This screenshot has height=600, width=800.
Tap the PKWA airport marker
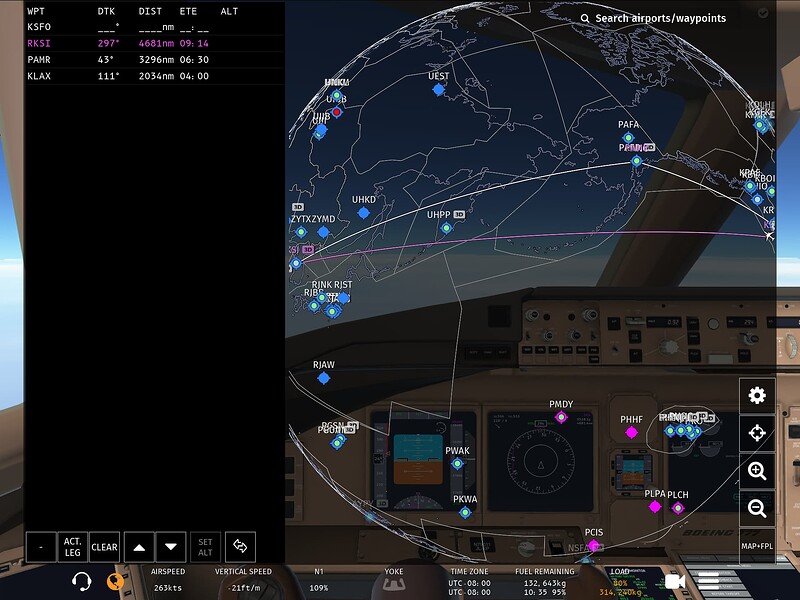[465, 512]
